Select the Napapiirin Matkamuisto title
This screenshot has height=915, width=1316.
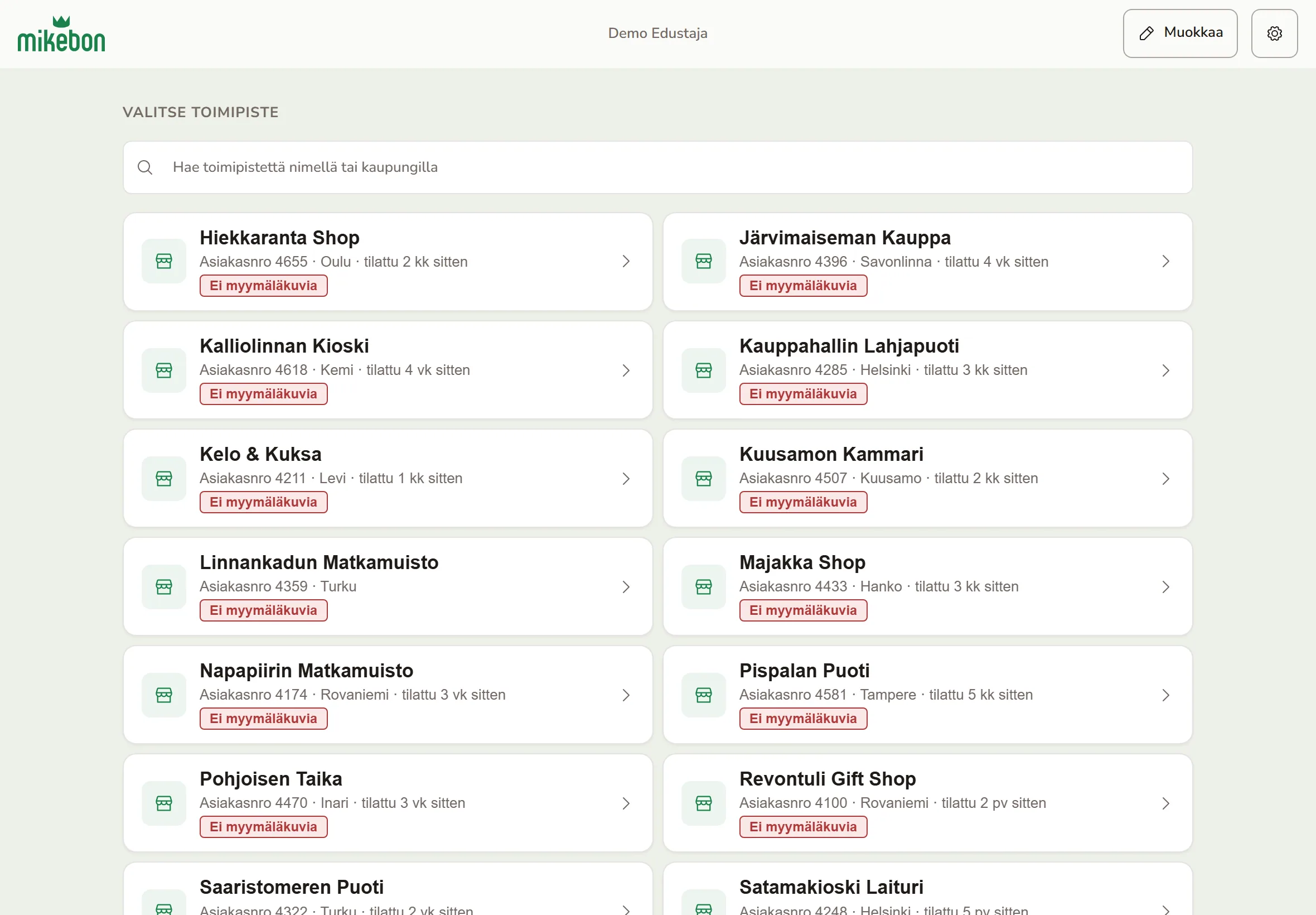point(307,671)
